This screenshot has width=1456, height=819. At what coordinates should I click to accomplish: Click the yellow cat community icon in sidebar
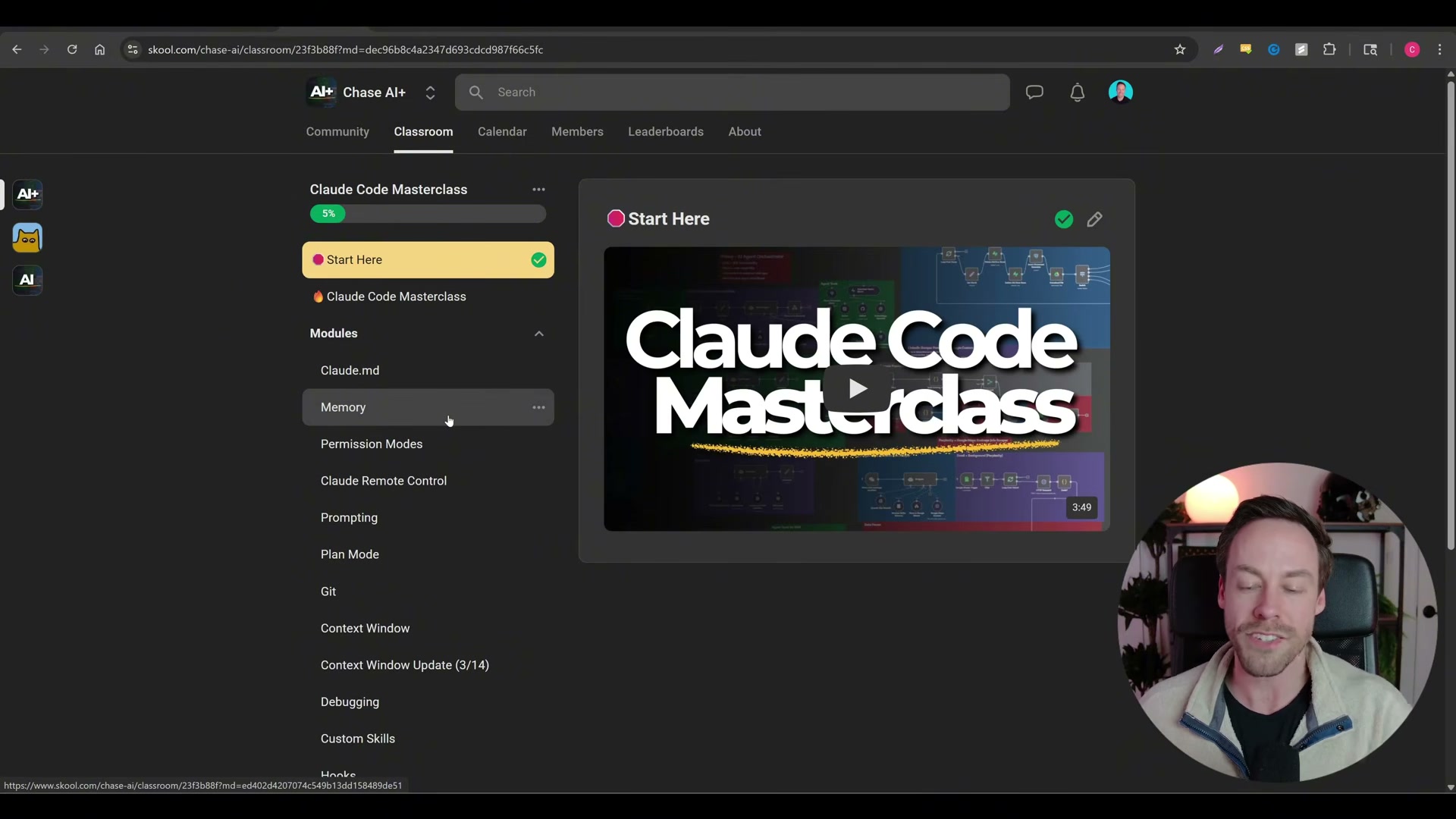point(27,237)
